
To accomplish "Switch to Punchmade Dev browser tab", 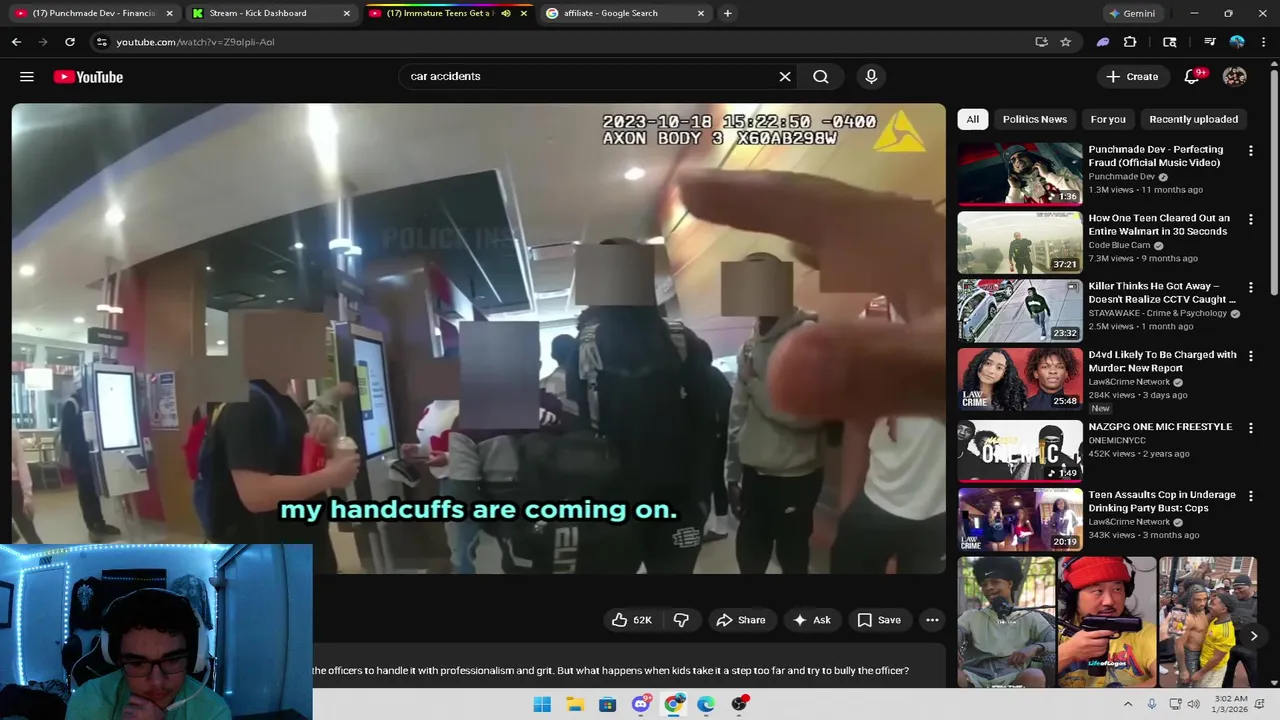I will tap(94, 13).
